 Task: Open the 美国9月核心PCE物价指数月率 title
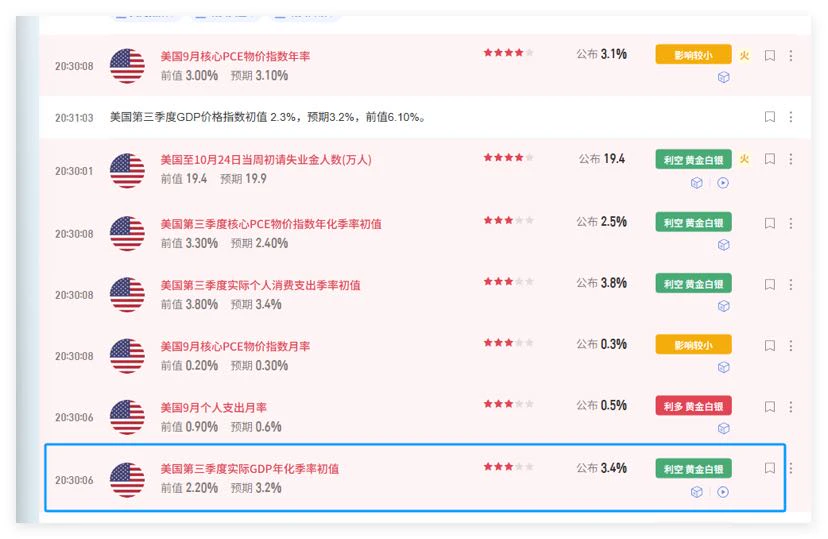(235, 347)
